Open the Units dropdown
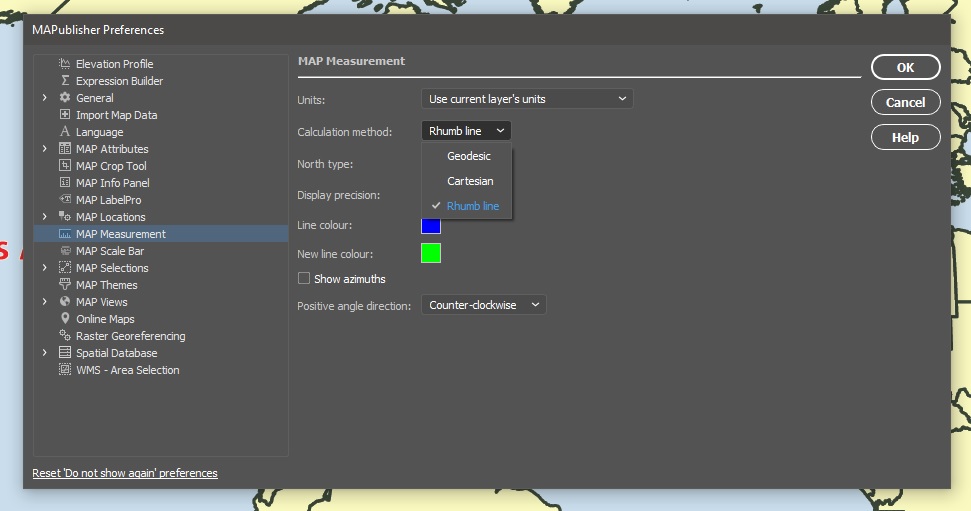The height and width of the screenshot is (511, 971). [x=527, y=99]
